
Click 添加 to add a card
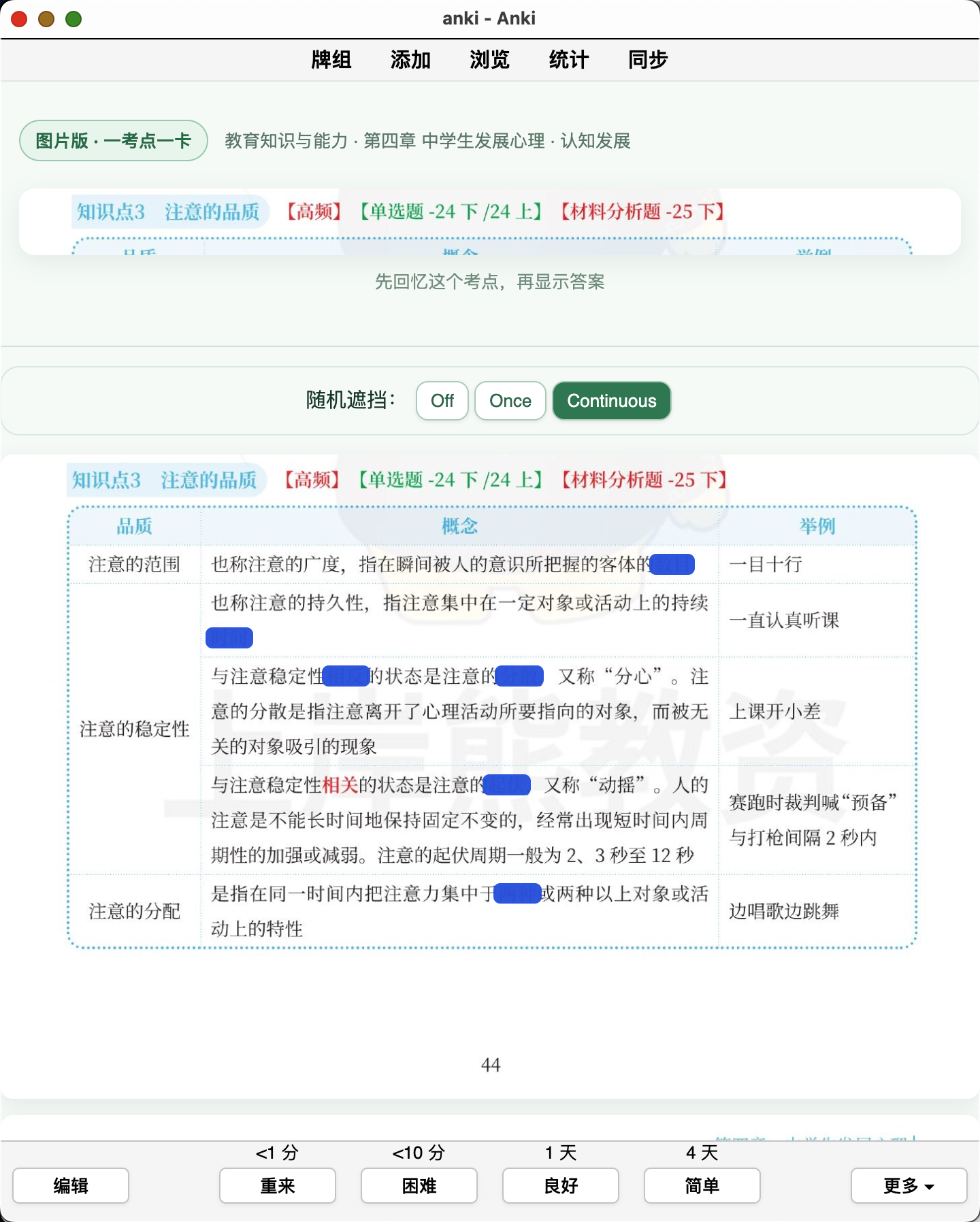410,60
